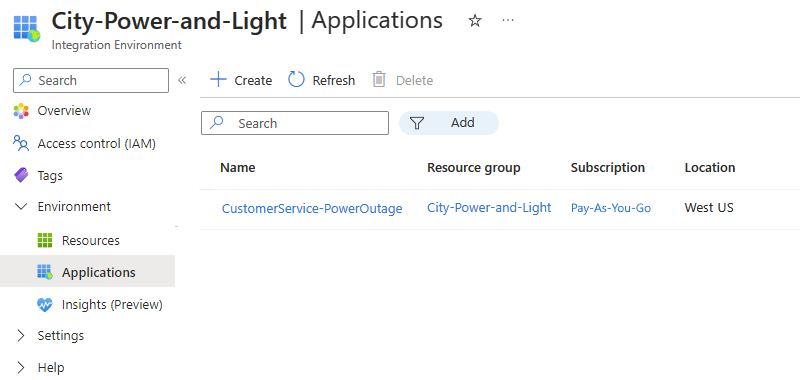Image resolution: width=800 pixels, height=380 pixels.
Task: Click the Create plus icon
Action: tap(218, 80)
